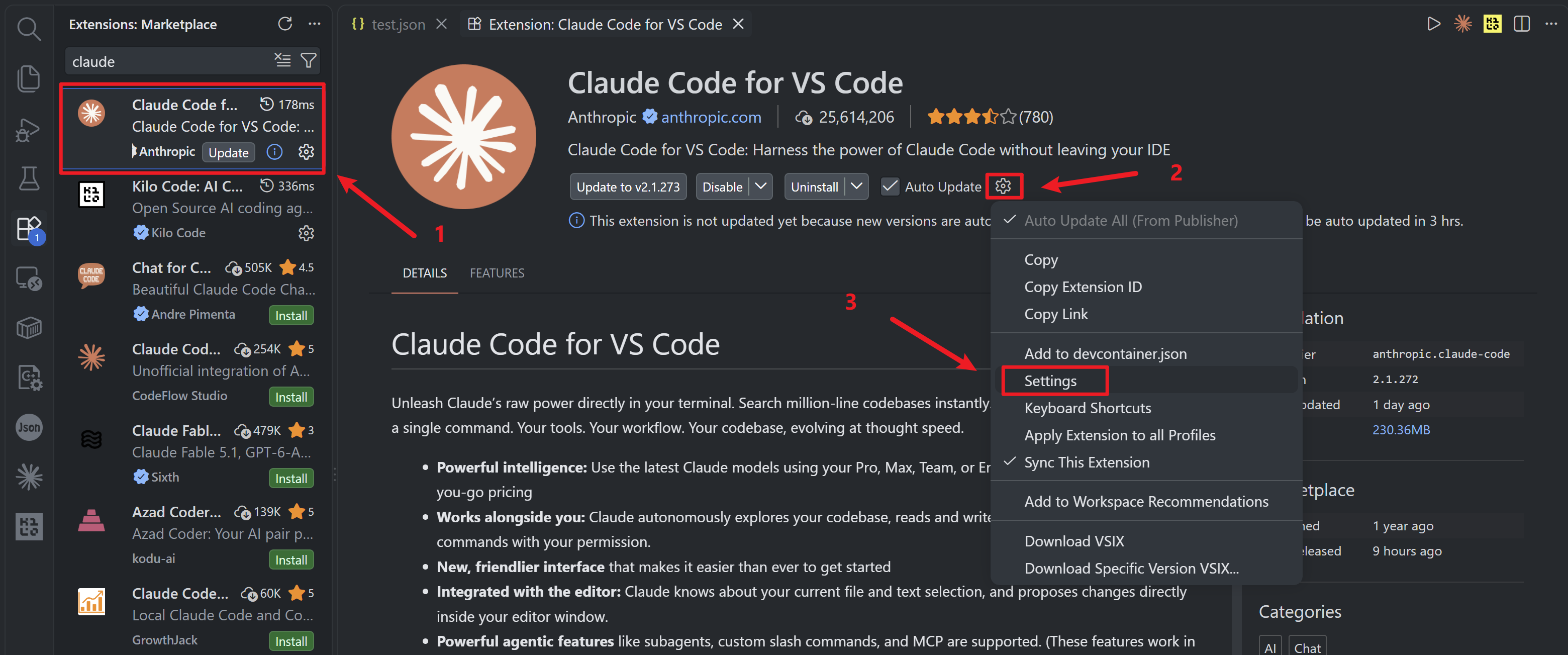Click gear icon beside Auto Update
Screen dimensions: 1568x655
(1003, 186)
